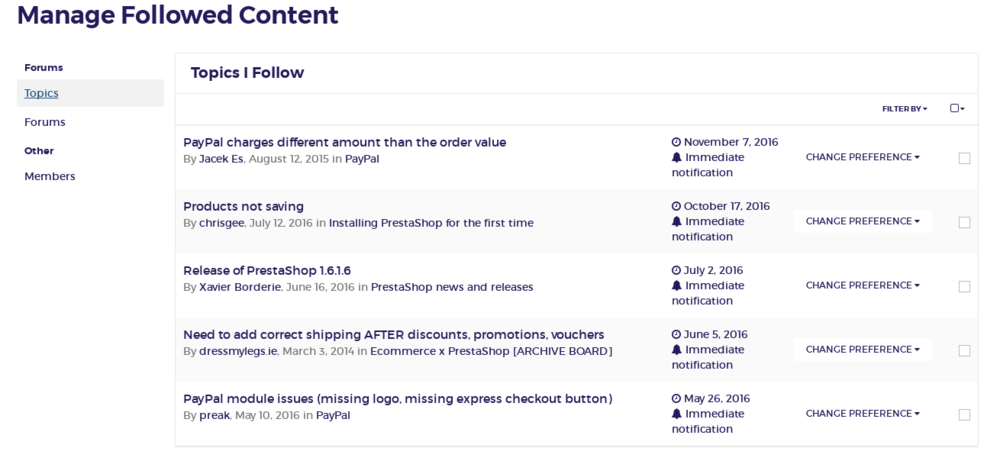The image size is (1000, 461).
Task: Click clock icon beside November 7, 2016
Action: (676, 142)
